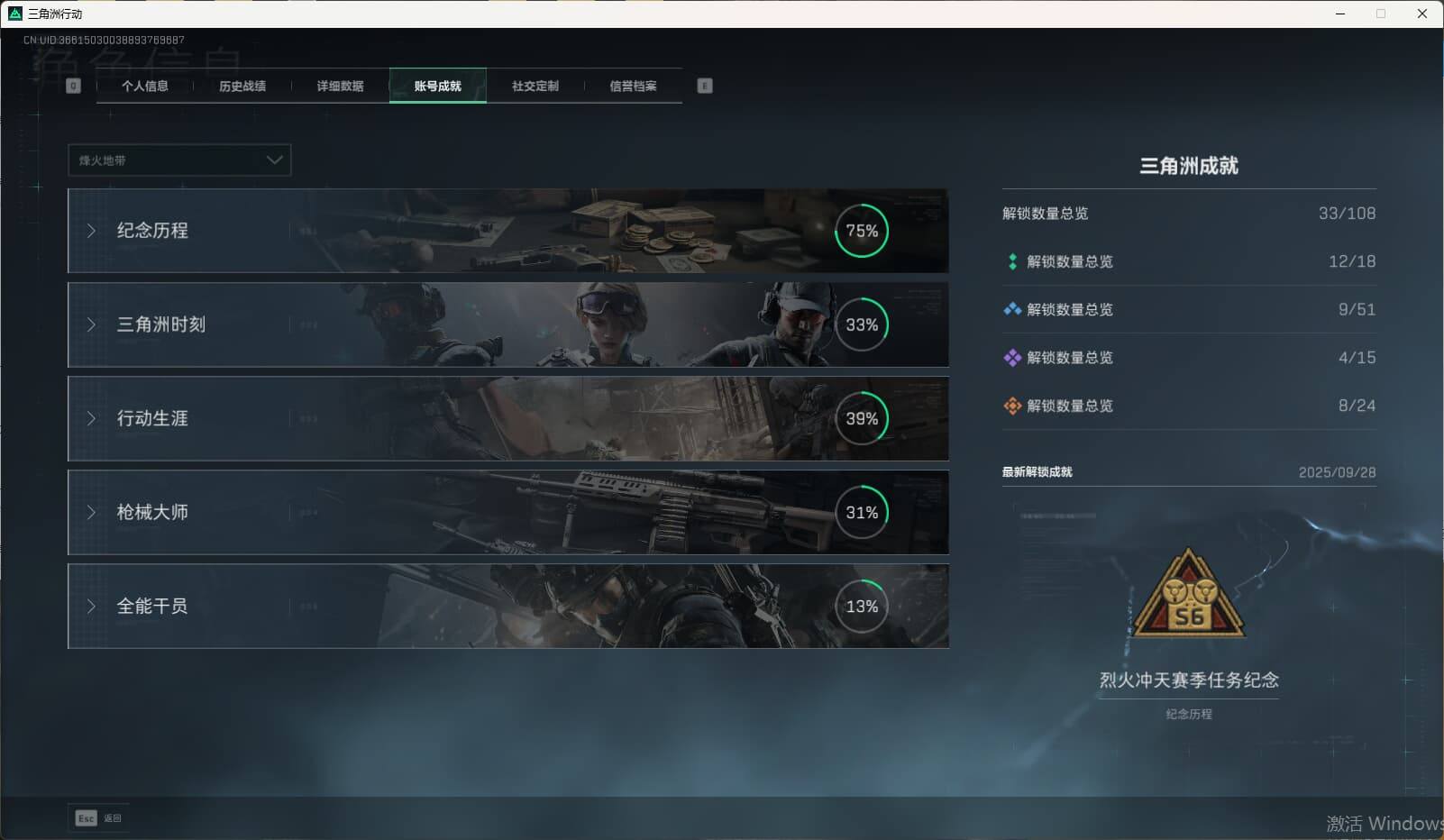Click the 三角洲行动 app icon in title bar

[14, 14]
